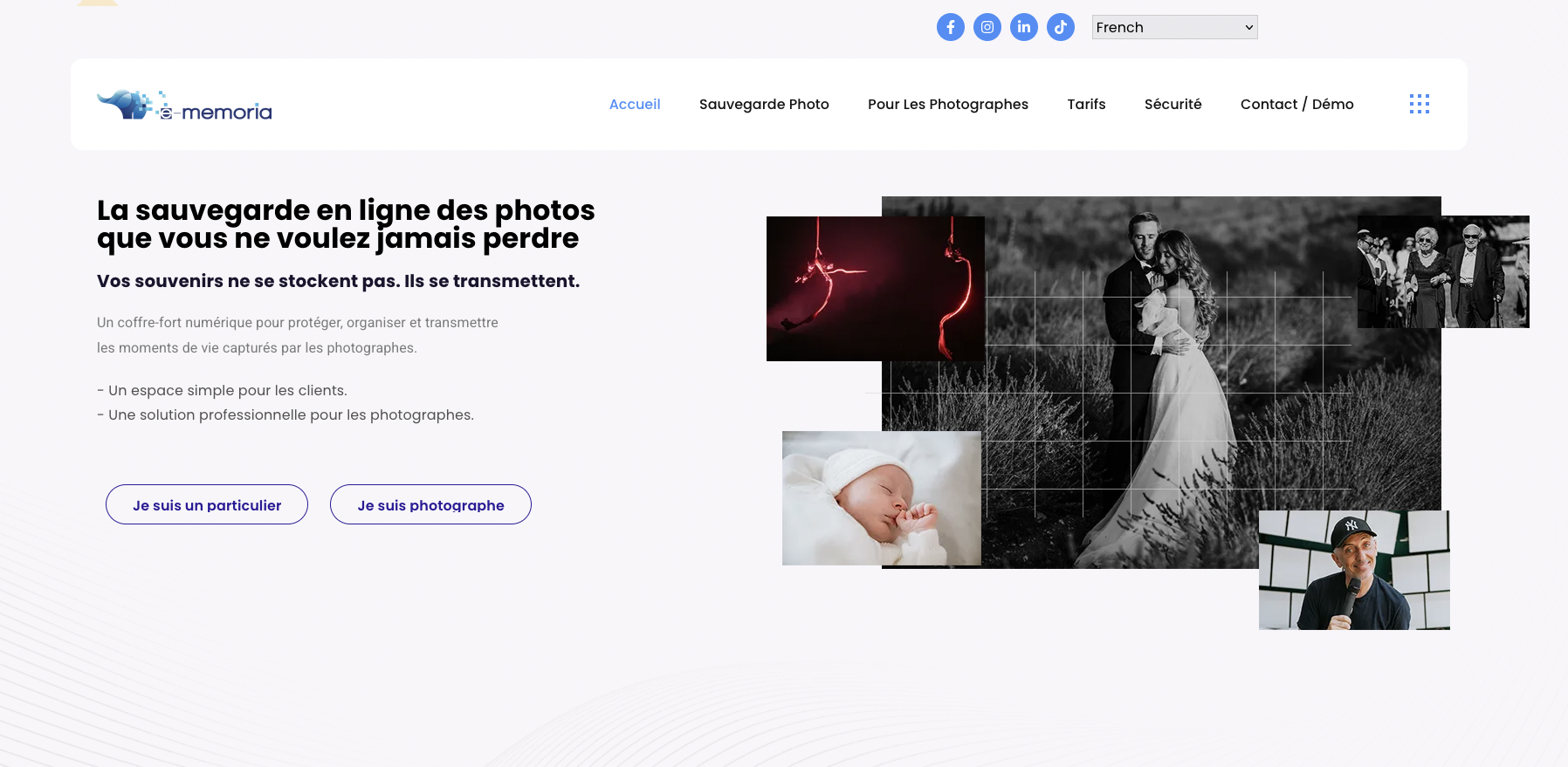Open the Instagram social icon

pos(987,27)
